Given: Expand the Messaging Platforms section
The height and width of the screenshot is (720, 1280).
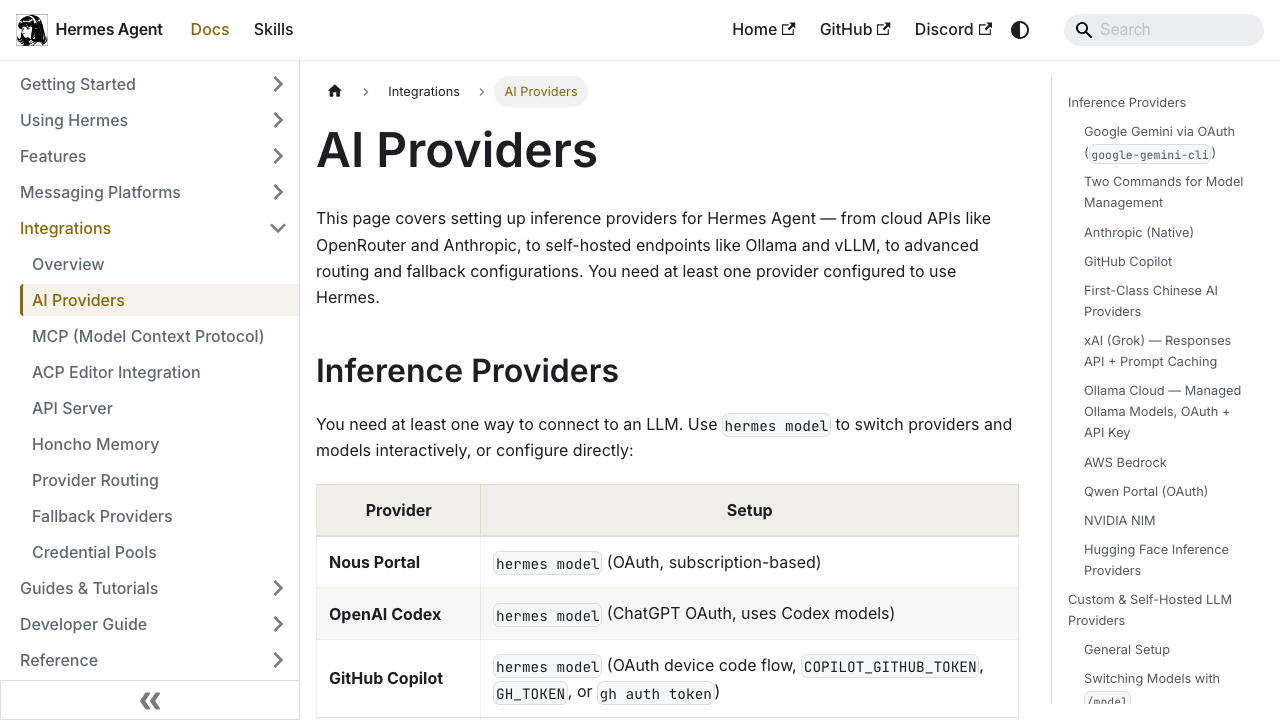Looking at the screenshot, I should (x=278, y=192).
